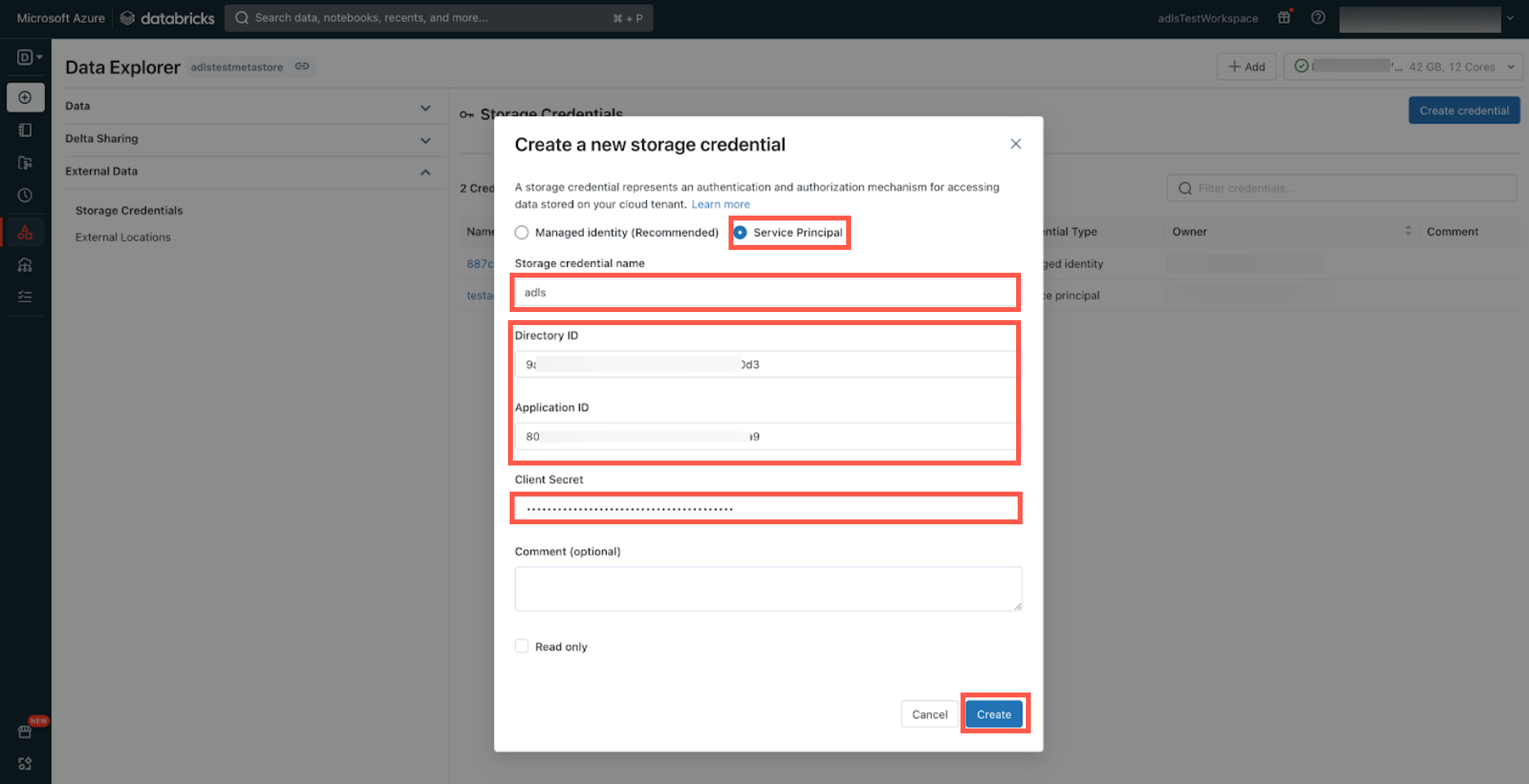Focus the top search data, notebooks bar
Screen dimensions: 1529x784
click(x=439, y=18)
